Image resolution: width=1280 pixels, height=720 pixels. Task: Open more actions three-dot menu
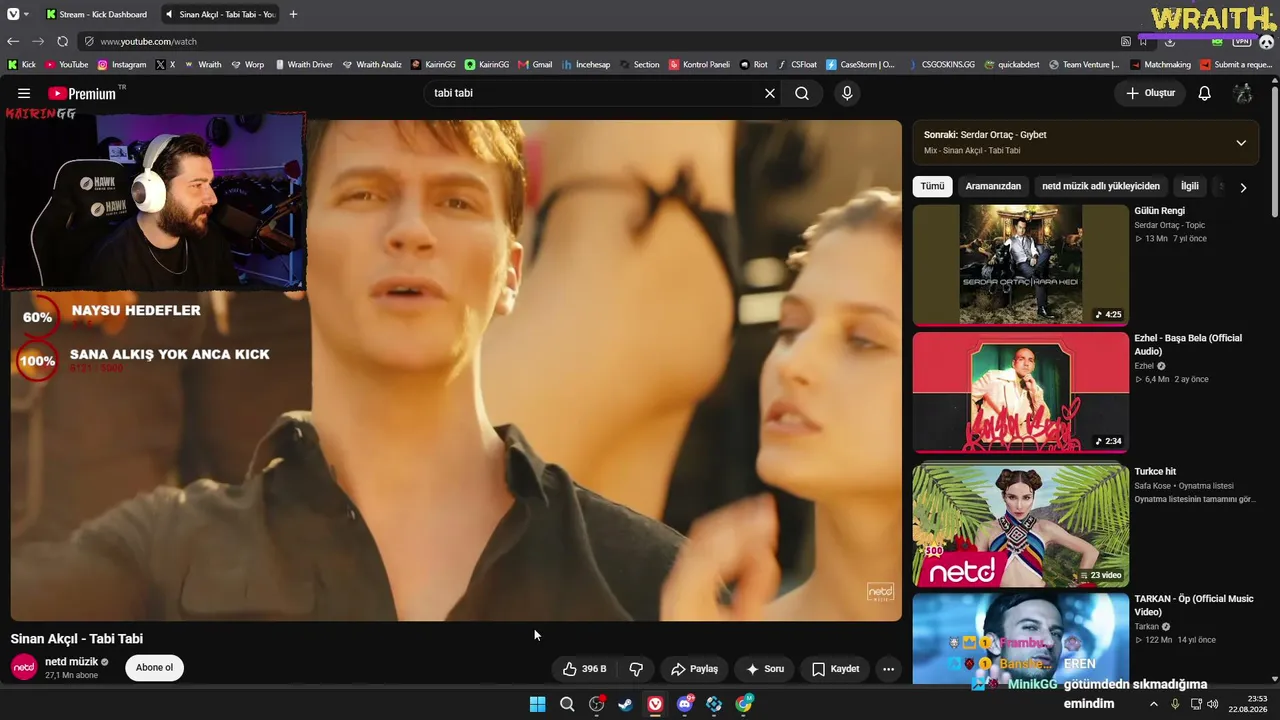(888, 669)
